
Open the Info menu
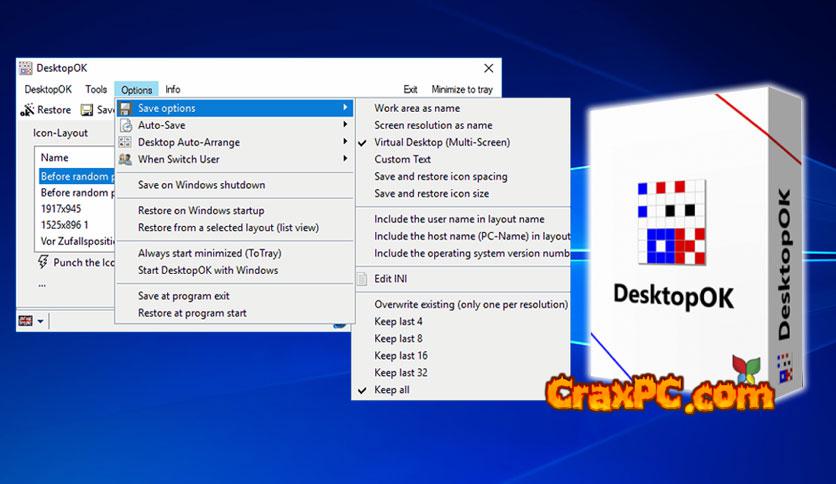[x=173, y=90]
